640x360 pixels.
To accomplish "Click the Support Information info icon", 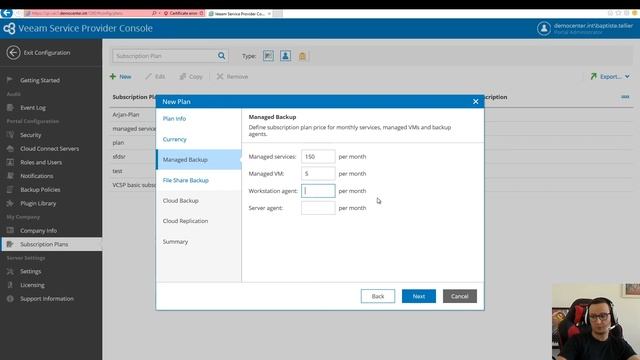I will click(10, 299).
